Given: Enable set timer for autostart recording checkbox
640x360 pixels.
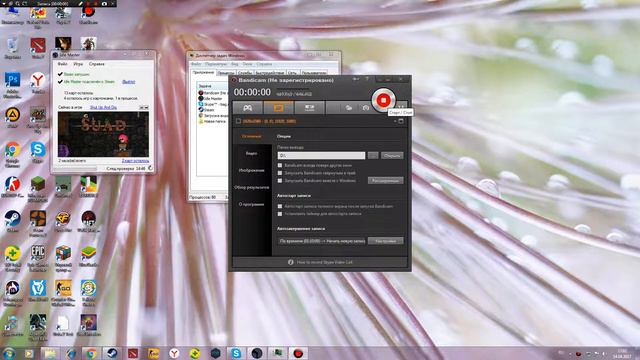Looking at the screenshot, I should click(x=280, y=213).
